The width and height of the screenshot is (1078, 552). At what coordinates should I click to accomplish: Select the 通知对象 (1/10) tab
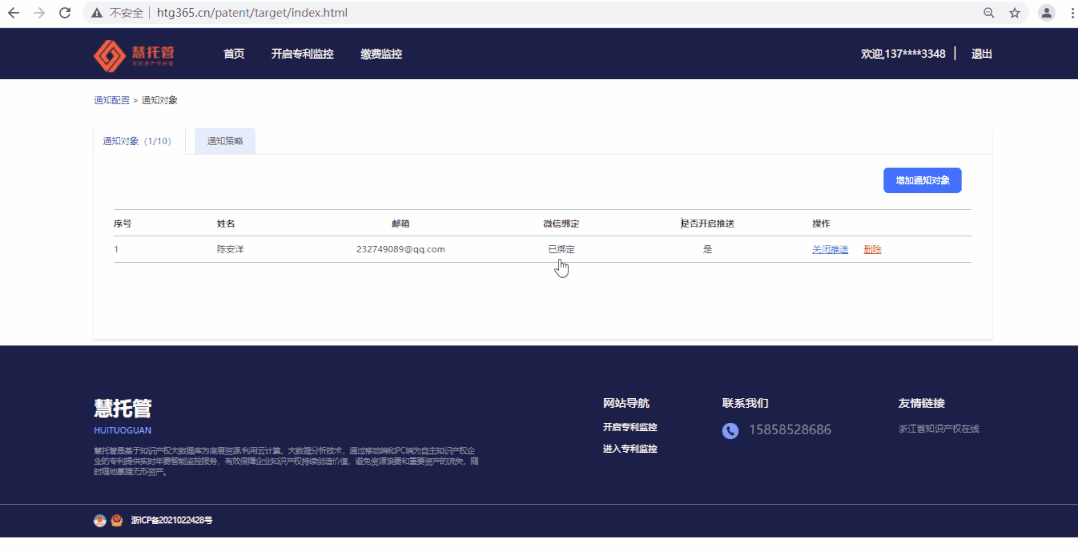pos(138,141)
